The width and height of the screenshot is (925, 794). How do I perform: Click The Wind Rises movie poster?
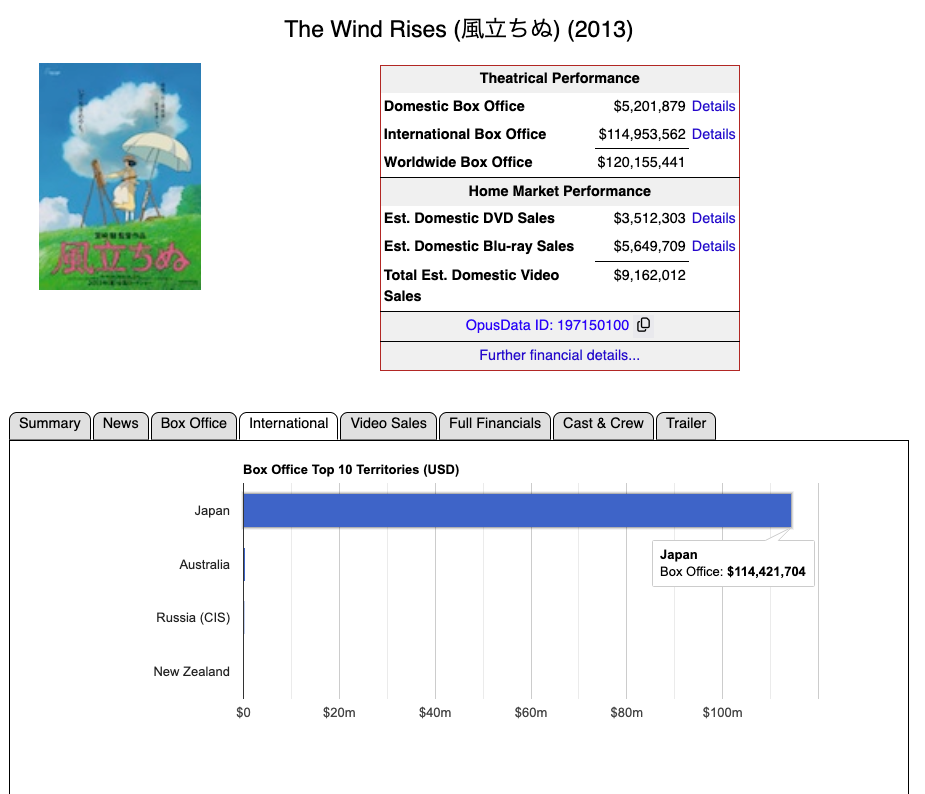point(120,177)
